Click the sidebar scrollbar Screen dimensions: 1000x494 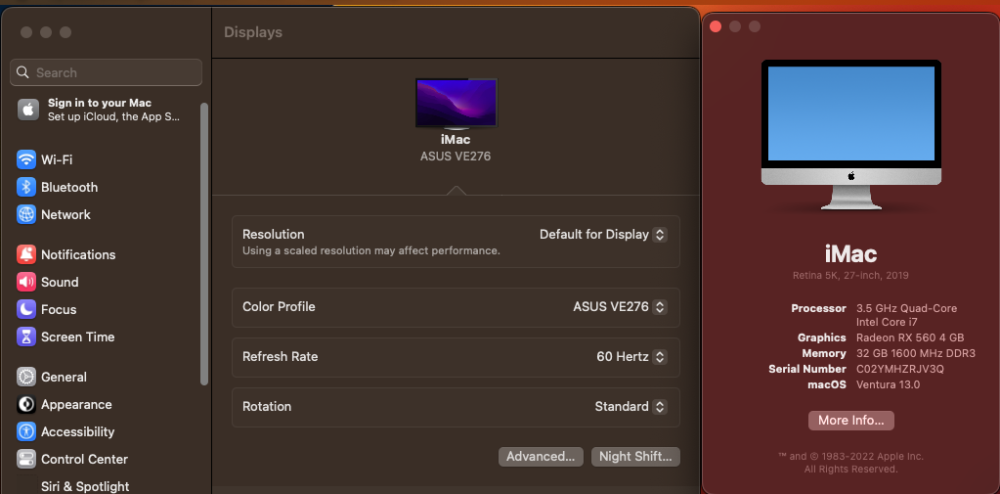click(x=204, y=243)
